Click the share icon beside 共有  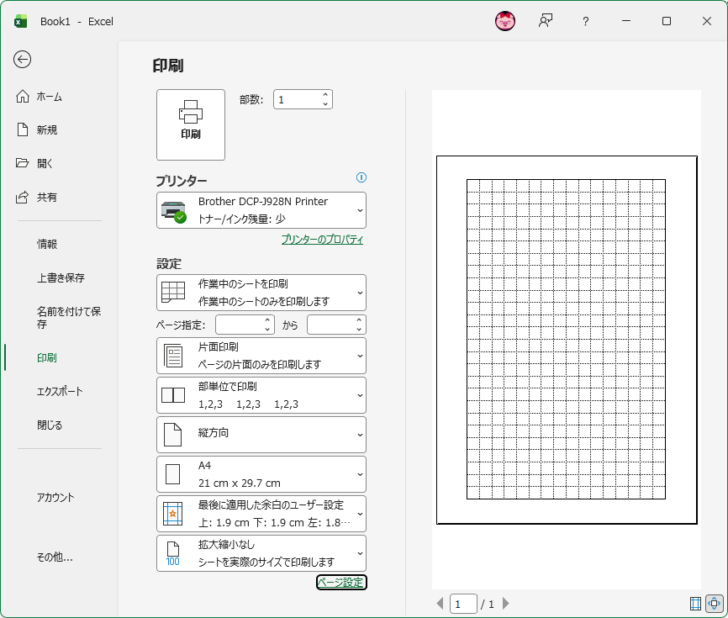tap(22, 197)
